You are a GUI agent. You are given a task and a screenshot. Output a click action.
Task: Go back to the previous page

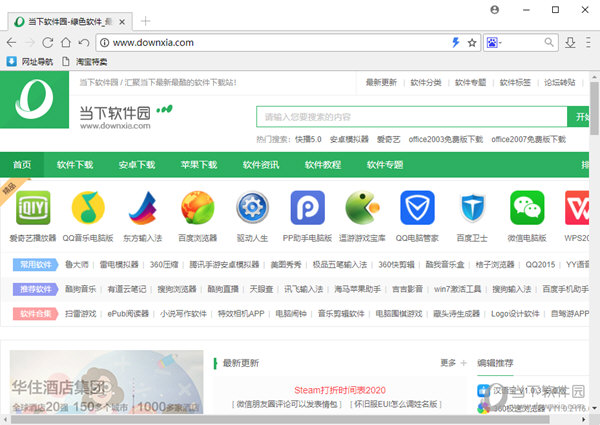pos(11,42)
